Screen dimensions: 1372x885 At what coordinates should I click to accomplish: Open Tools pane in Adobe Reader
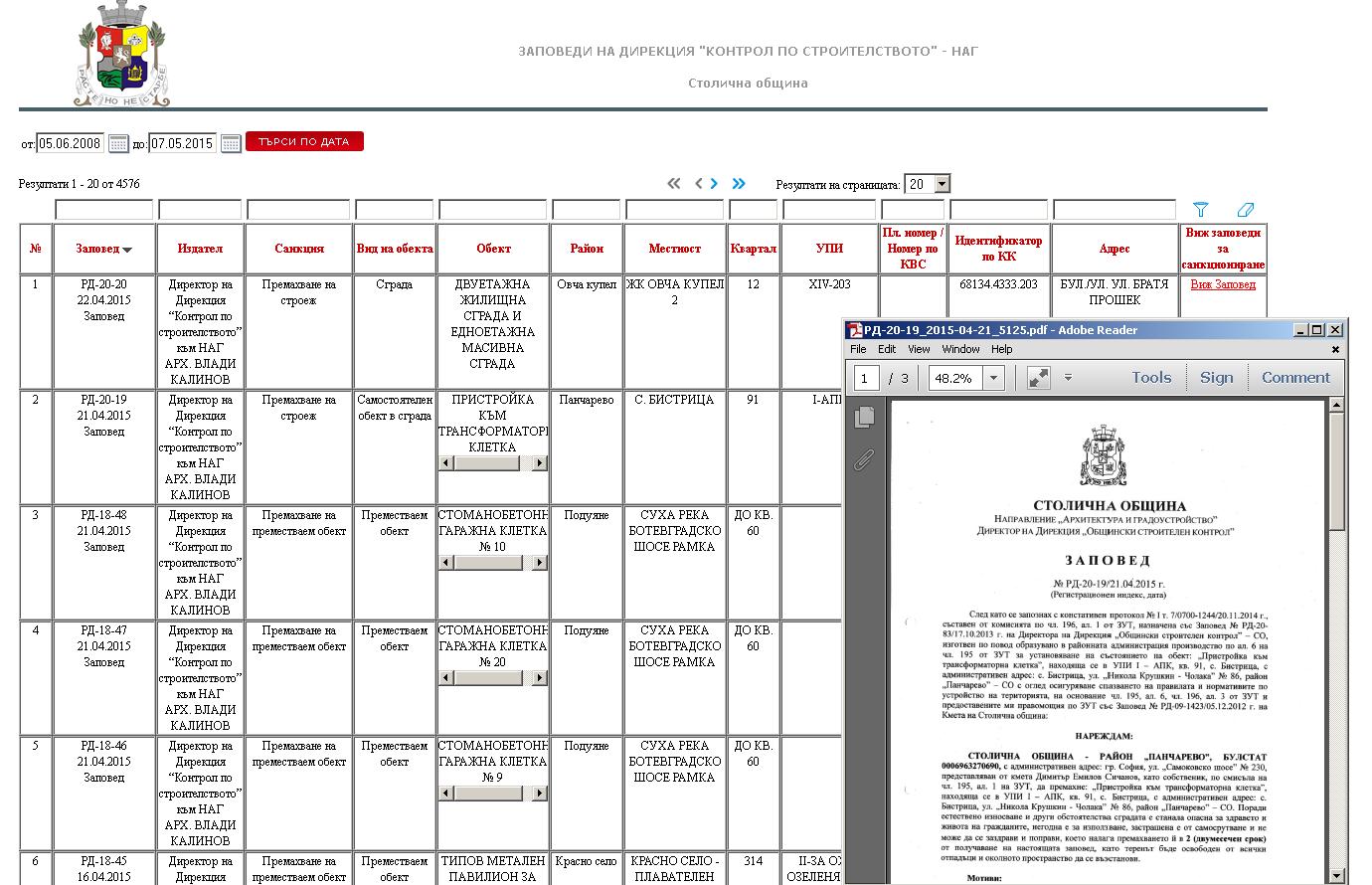1151,378
